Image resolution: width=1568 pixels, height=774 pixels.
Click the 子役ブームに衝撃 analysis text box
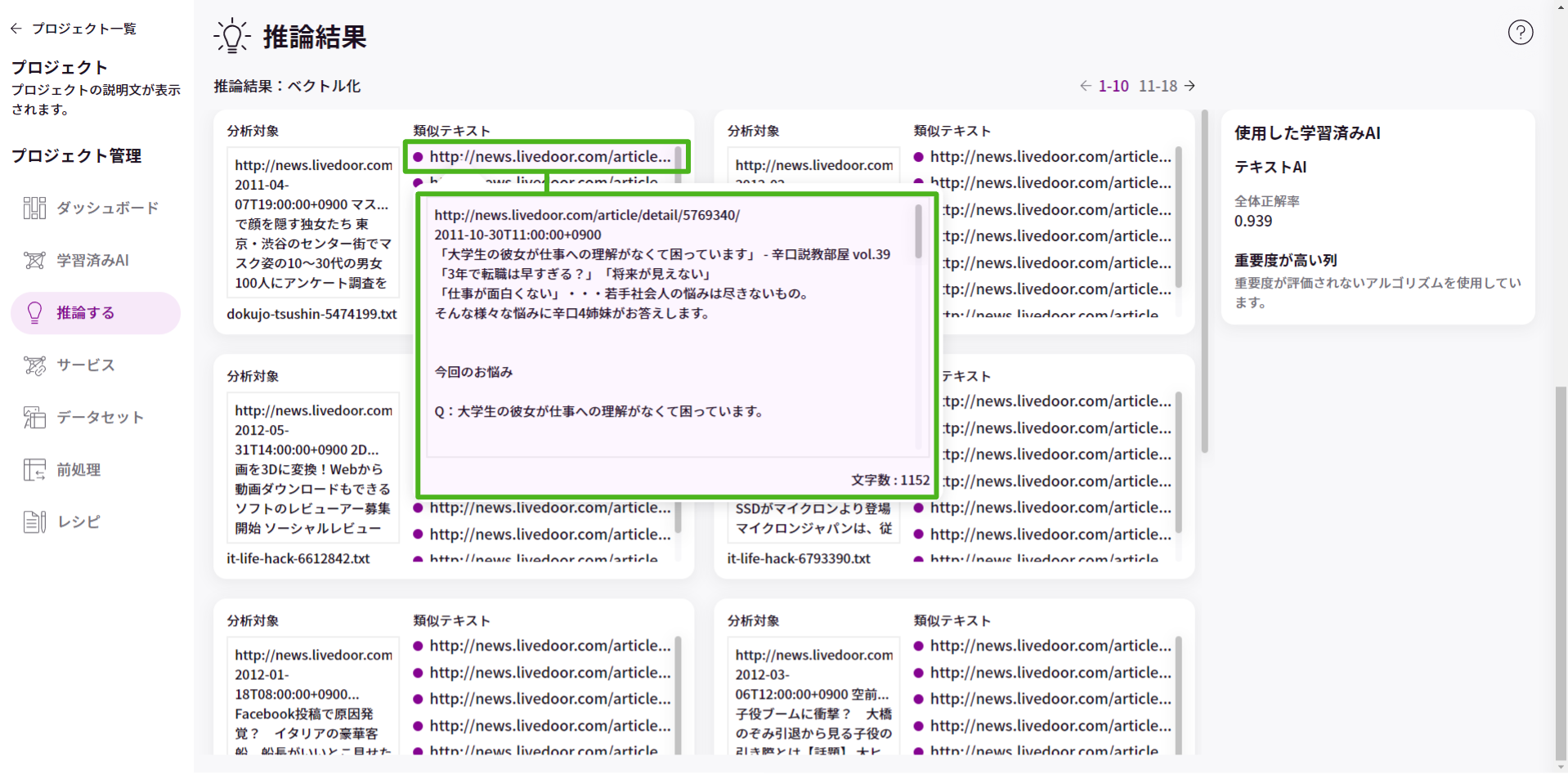[813, 696]
